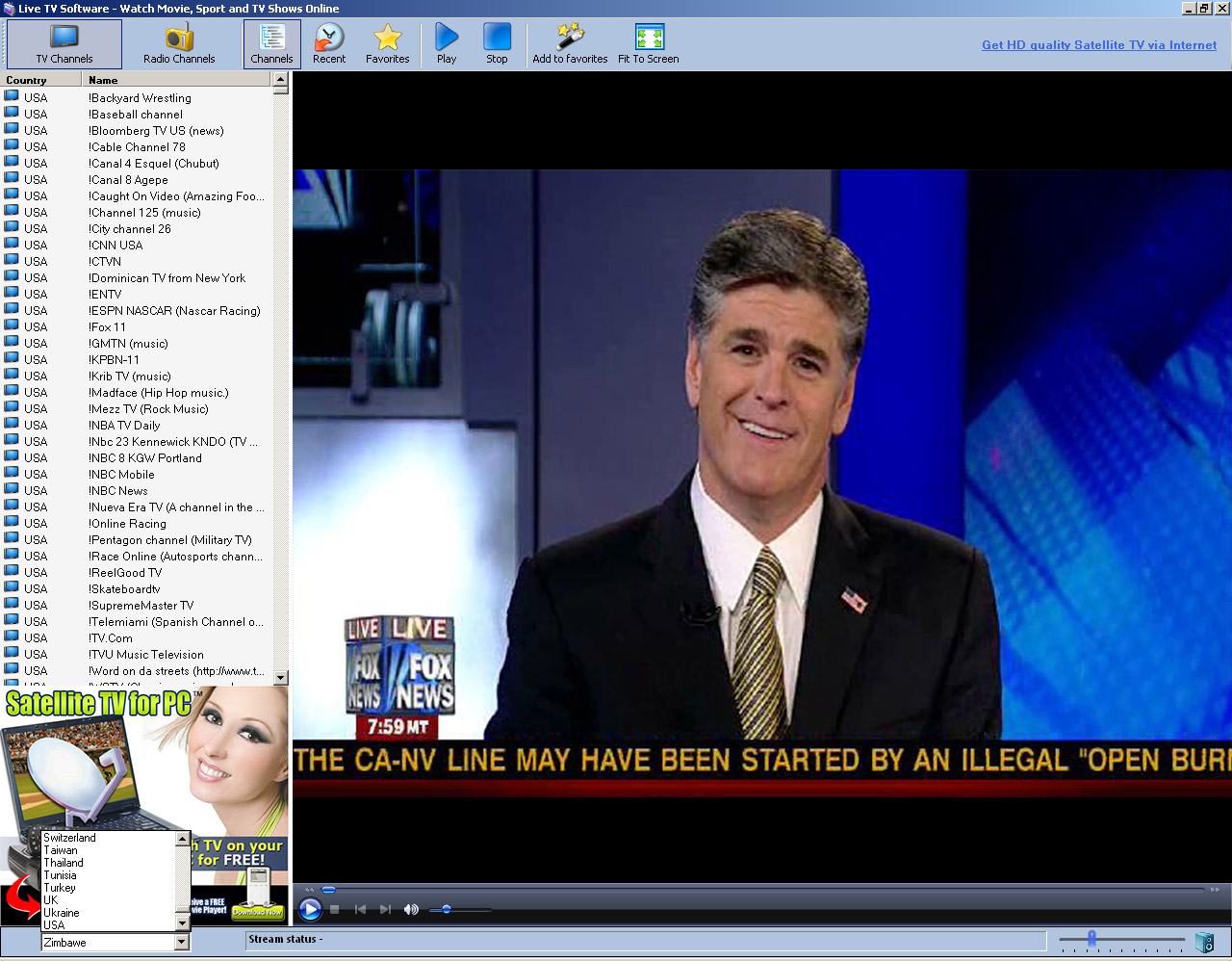Click the Download Now ad button

click(257, 911)
